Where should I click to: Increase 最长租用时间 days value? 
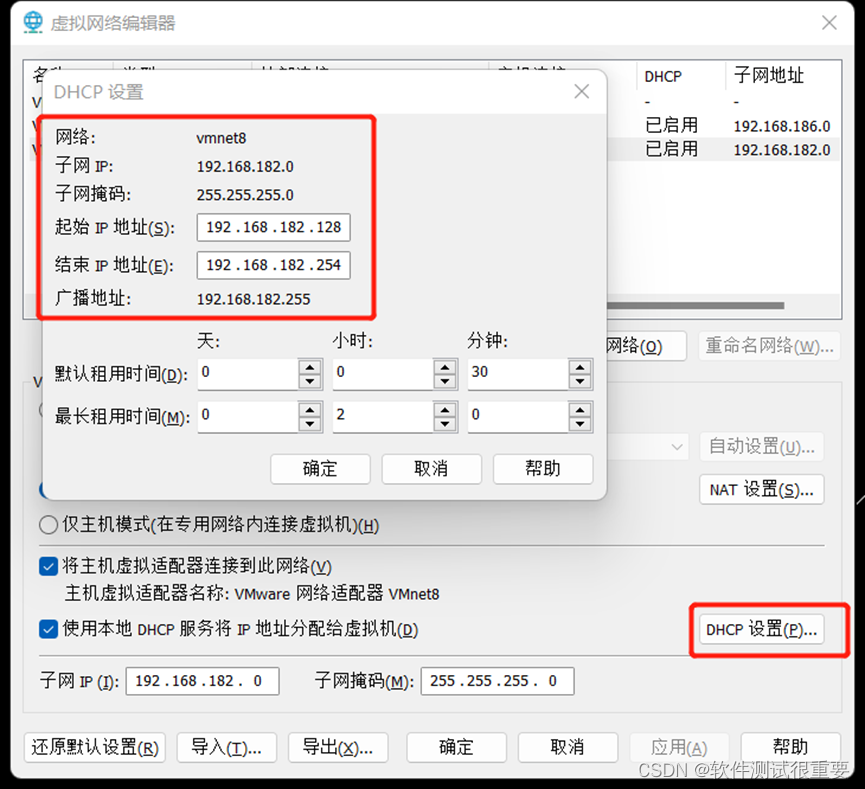(x=310, y=410)
